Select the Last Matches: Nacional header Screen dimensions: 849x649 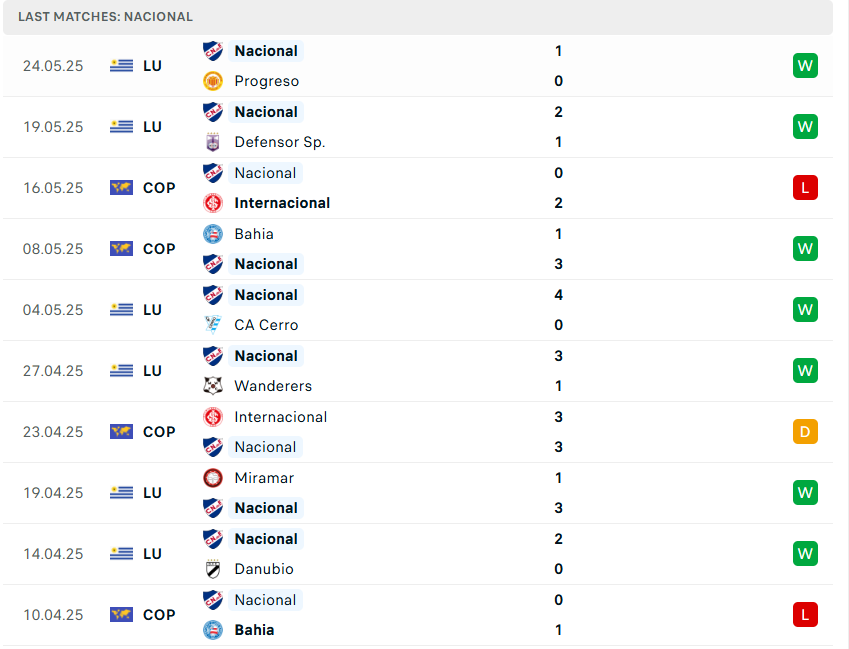click(105, 17)
